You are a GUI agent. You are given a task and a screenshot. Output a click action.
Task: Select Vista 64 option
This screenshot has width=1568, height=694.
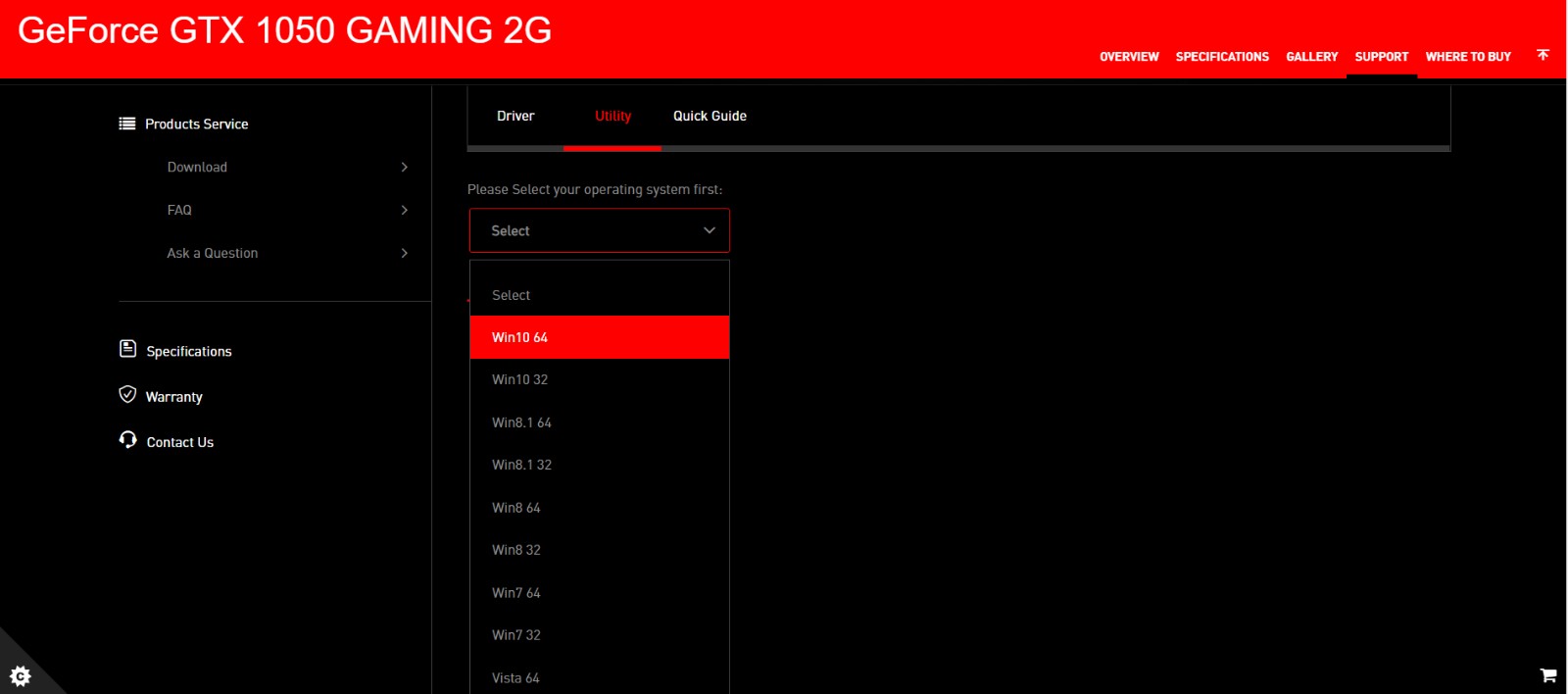[600, 677]
